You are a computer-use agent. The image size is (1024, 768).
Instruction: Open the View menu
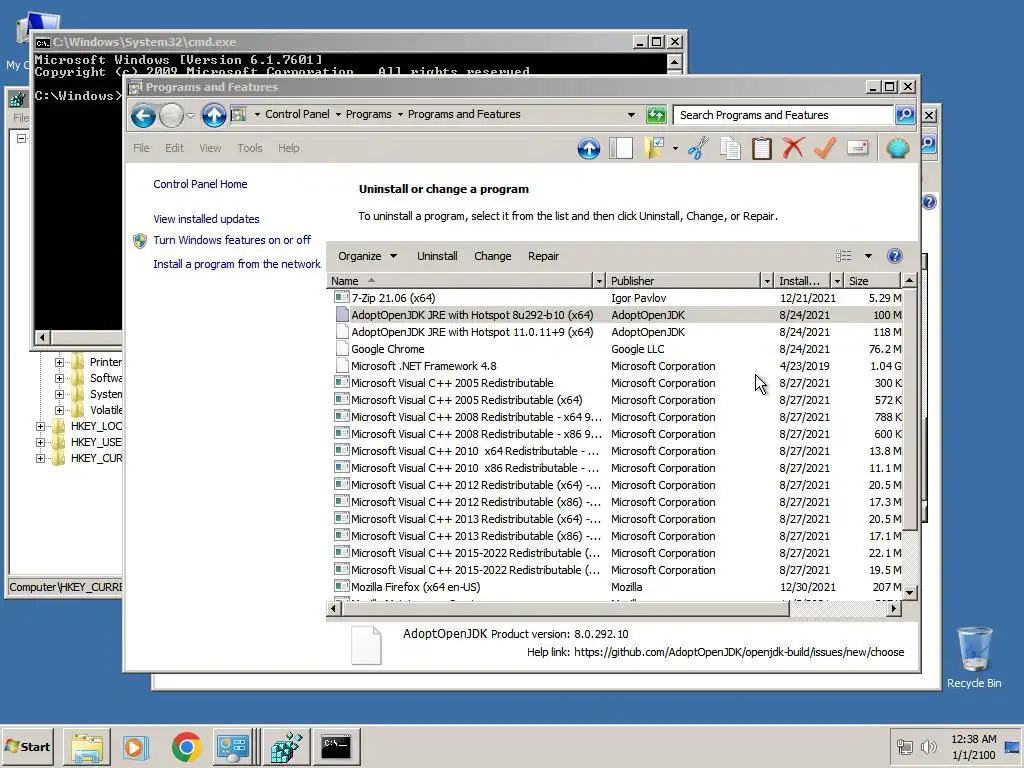[210, 148]
